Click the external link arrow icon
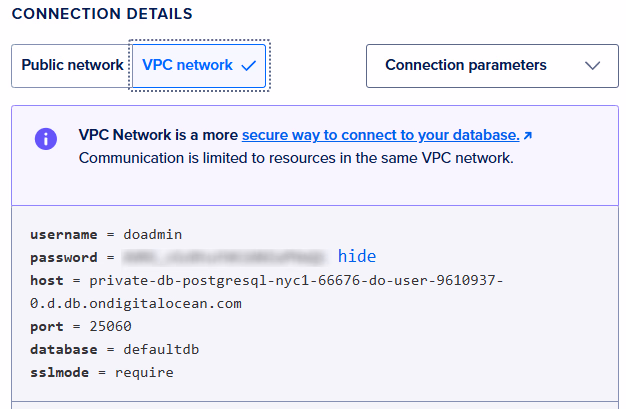 528,134
